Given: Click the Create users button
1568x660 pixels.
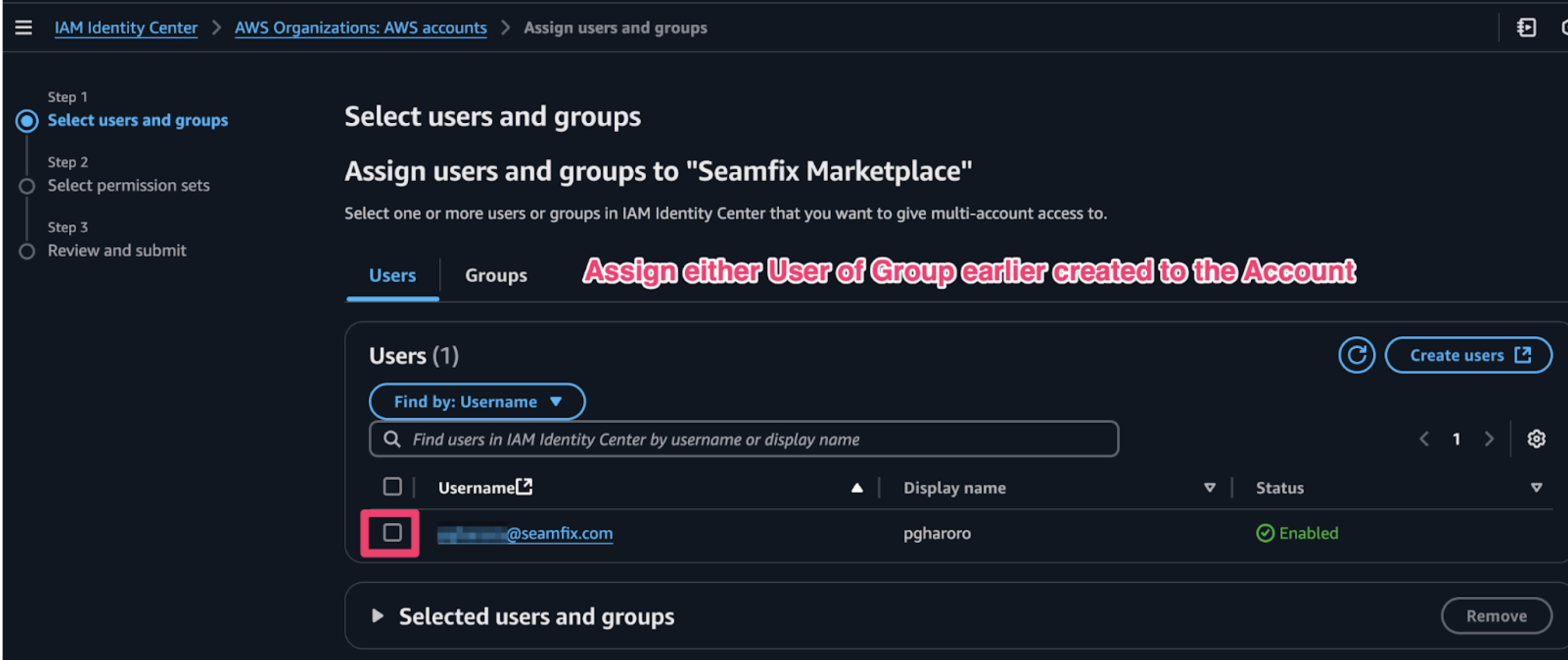Looking at the screenshot, I should (1468, 355).
